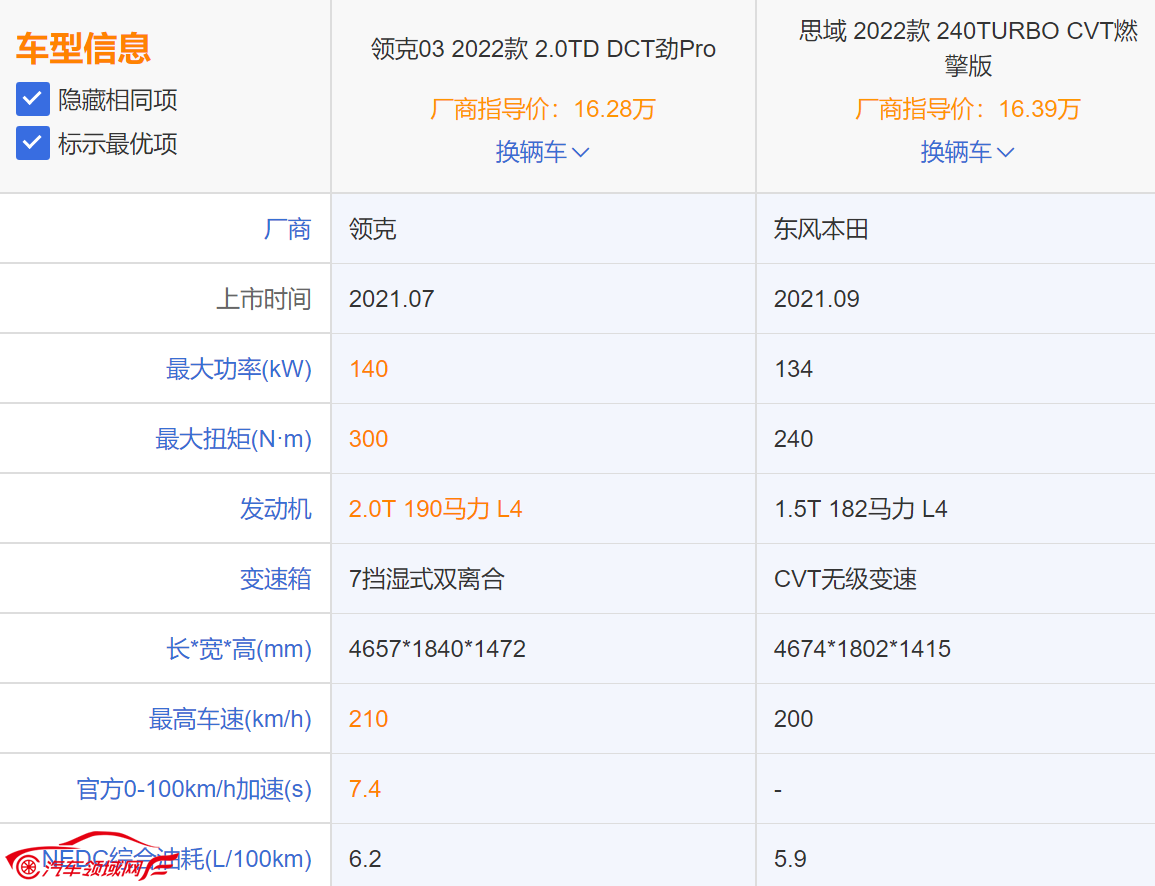
Task: Click the highlighted 210 top speed value
Action: coord(368,719)
